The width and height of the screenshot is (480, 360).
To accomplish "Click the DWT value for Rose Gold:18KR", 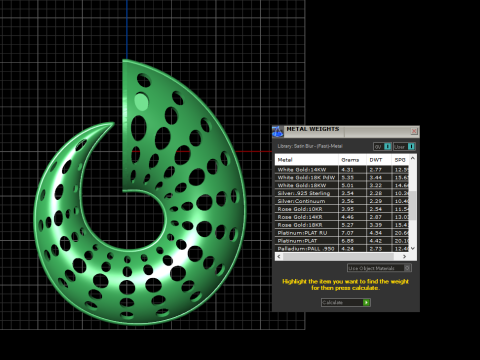I will click(375, 225).
